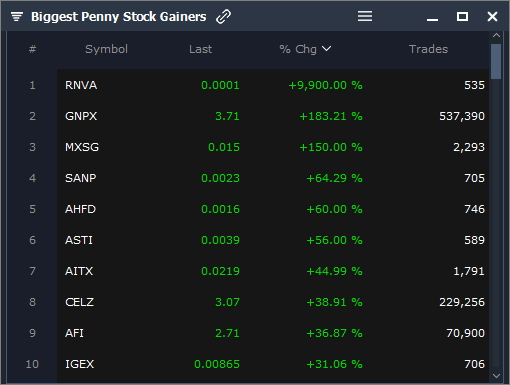Click the scrollbar down arrow

point(496,376)
